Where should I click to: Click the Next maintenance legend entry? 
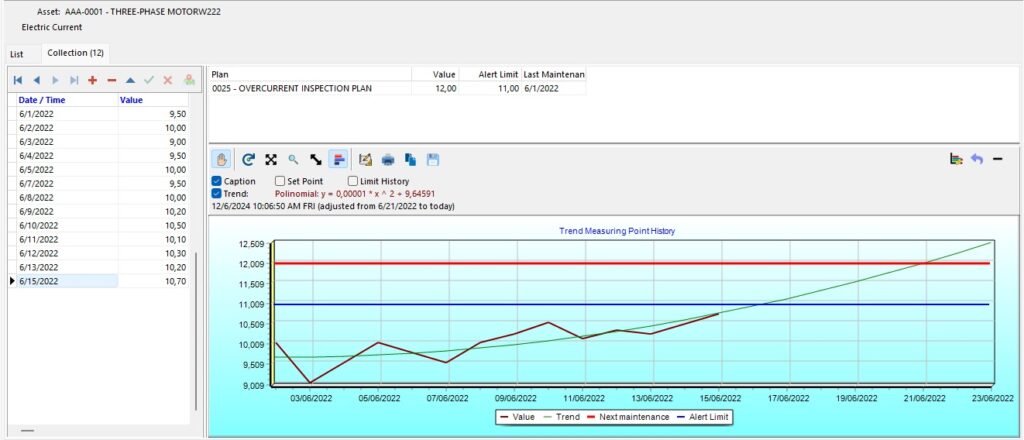point(628,416)
